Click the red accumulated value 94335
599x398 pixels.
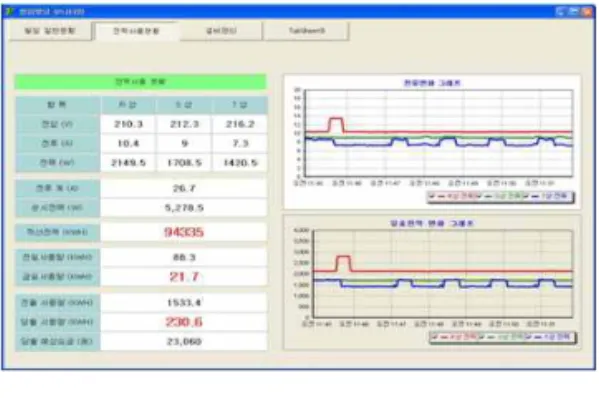184,232
